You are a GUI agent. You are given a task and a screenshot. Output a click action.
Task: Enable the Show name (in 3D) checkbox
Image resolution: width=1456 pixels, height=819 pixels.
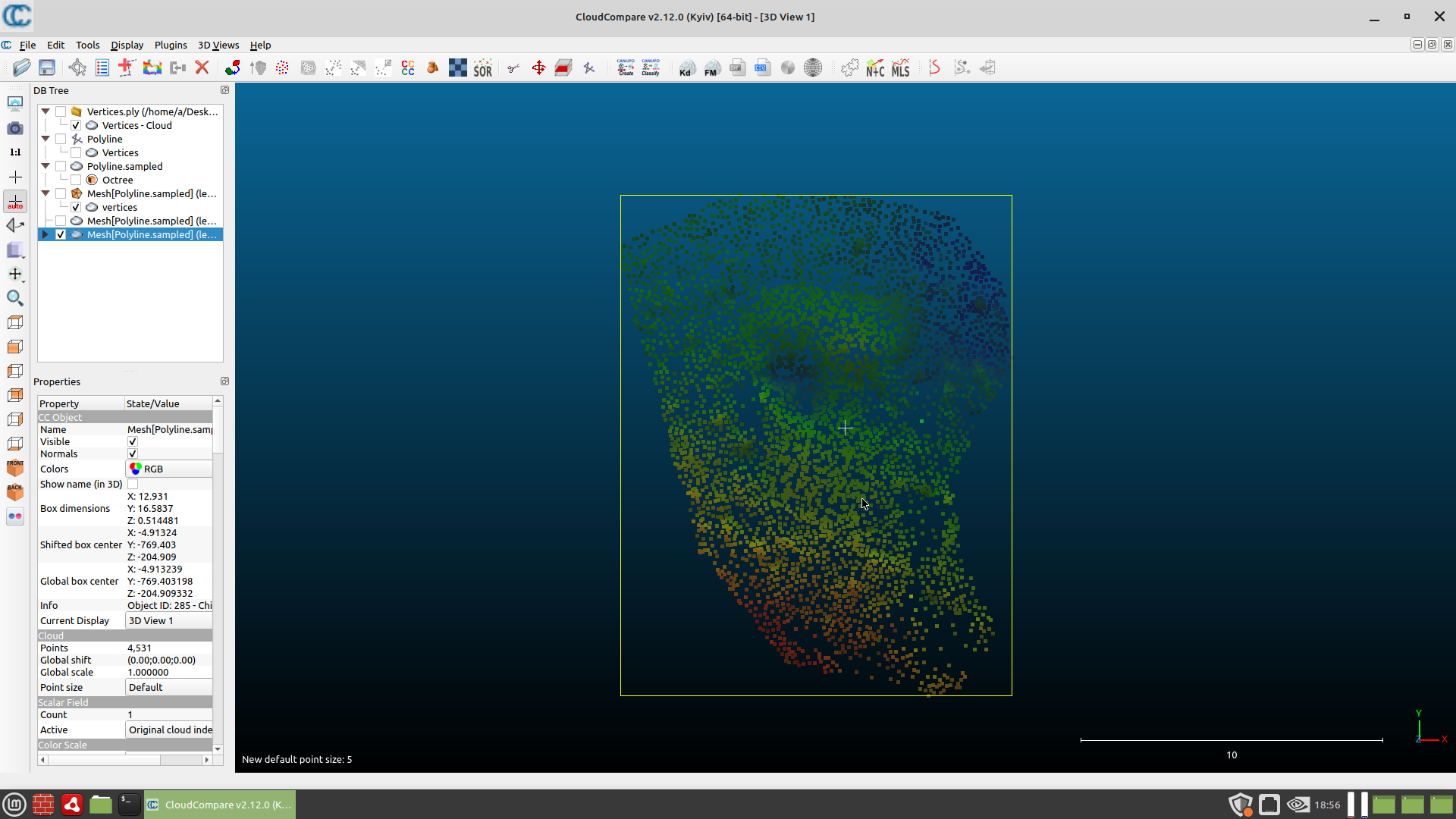[133, 485]
